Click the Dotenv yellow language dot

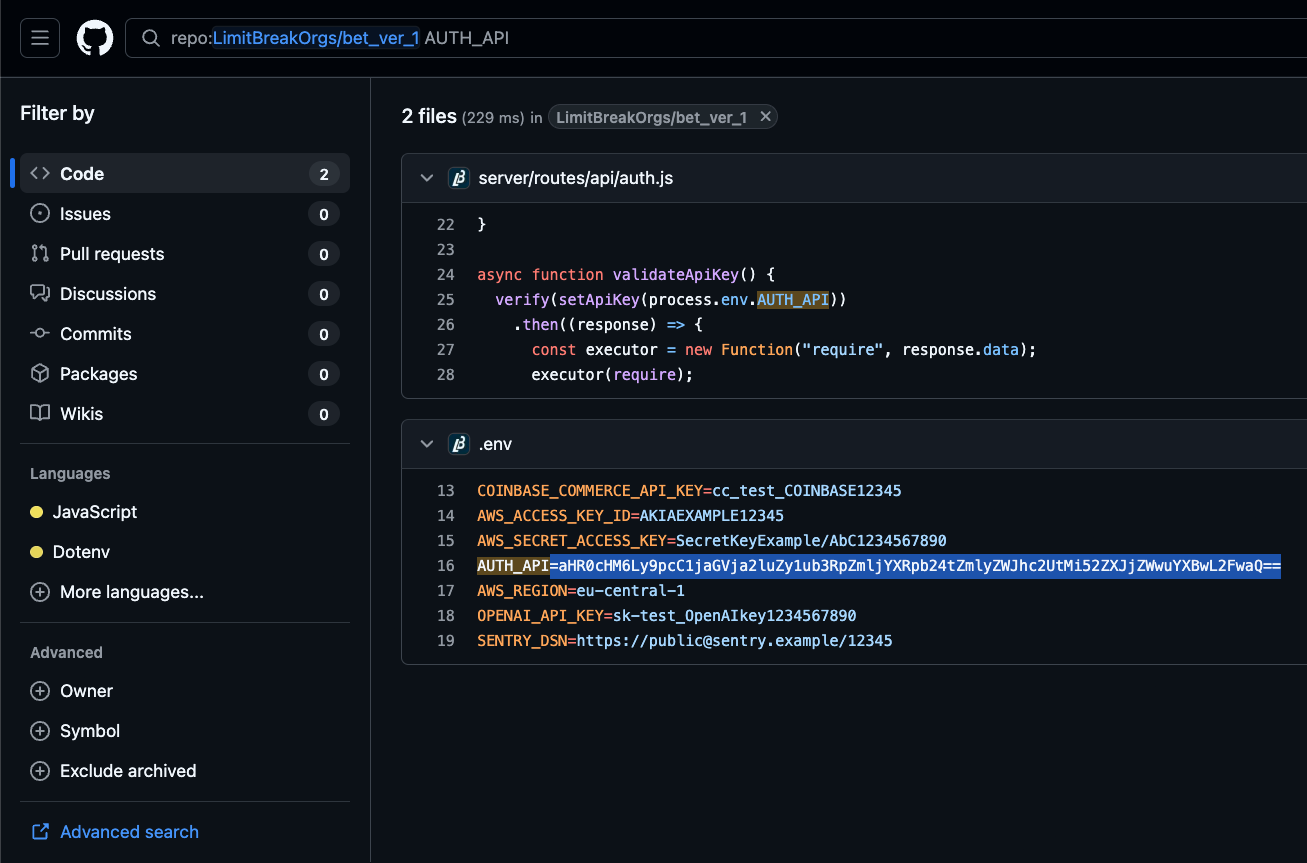[37, 552]
